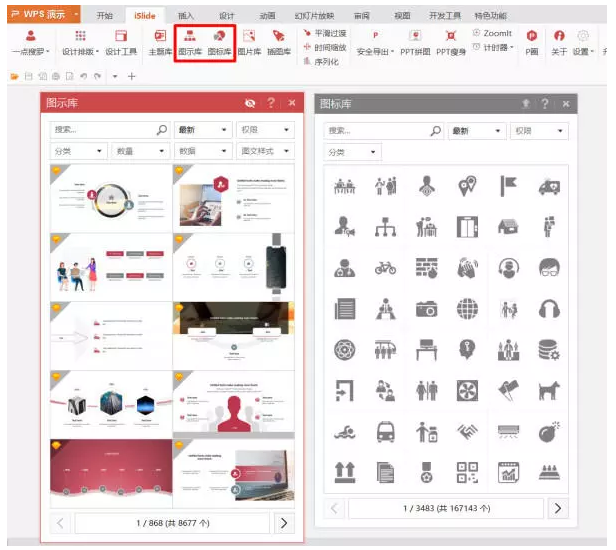Choose the red silhouette person diagram thumbnail

[x=233, y=405]
